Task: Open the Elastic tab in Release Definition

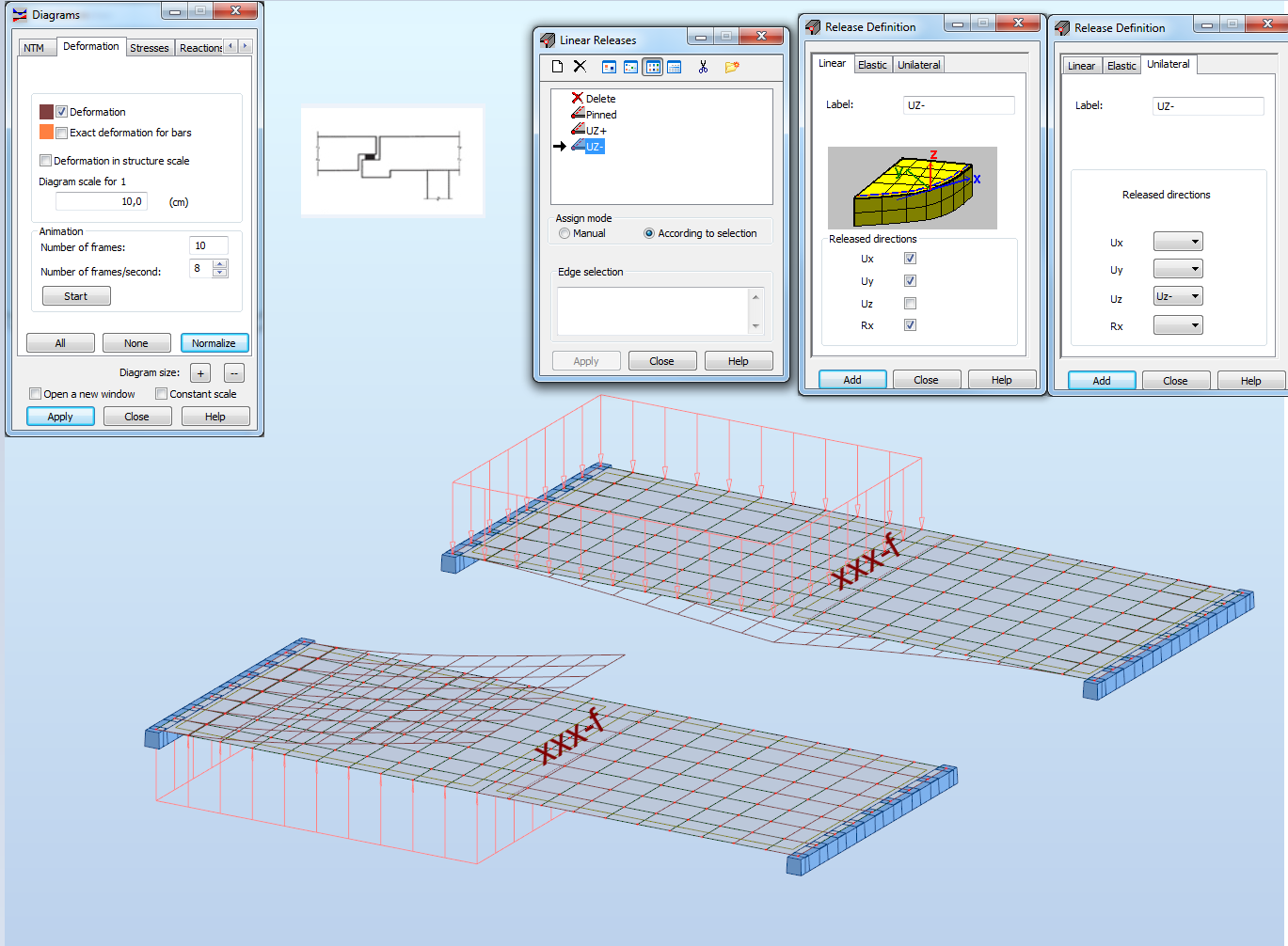Action: point(872,64)
